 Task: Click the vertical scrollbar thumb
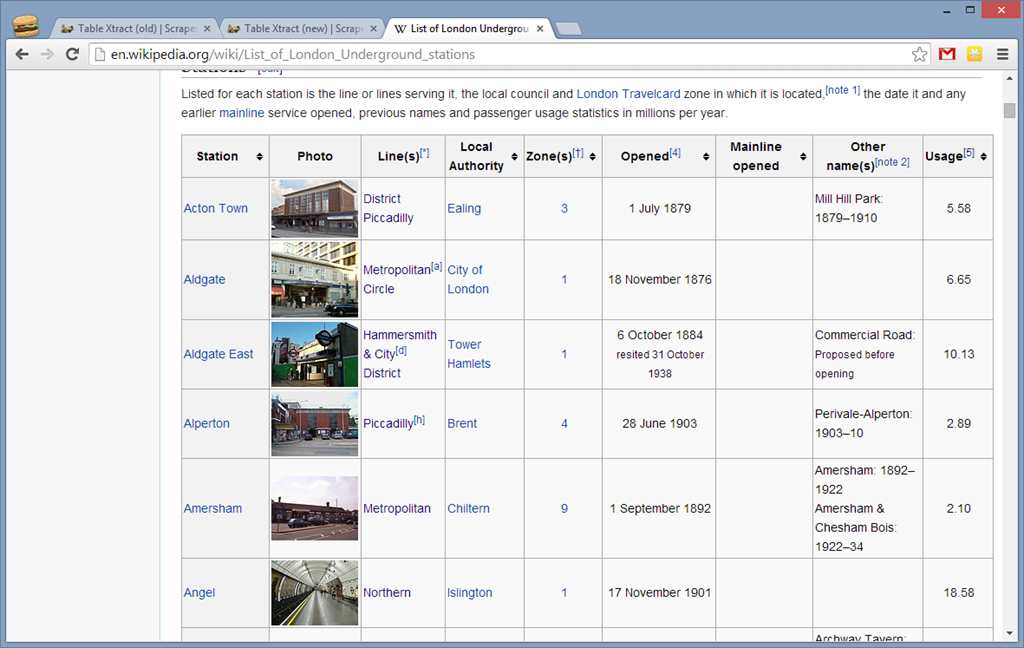(1010, 110)
